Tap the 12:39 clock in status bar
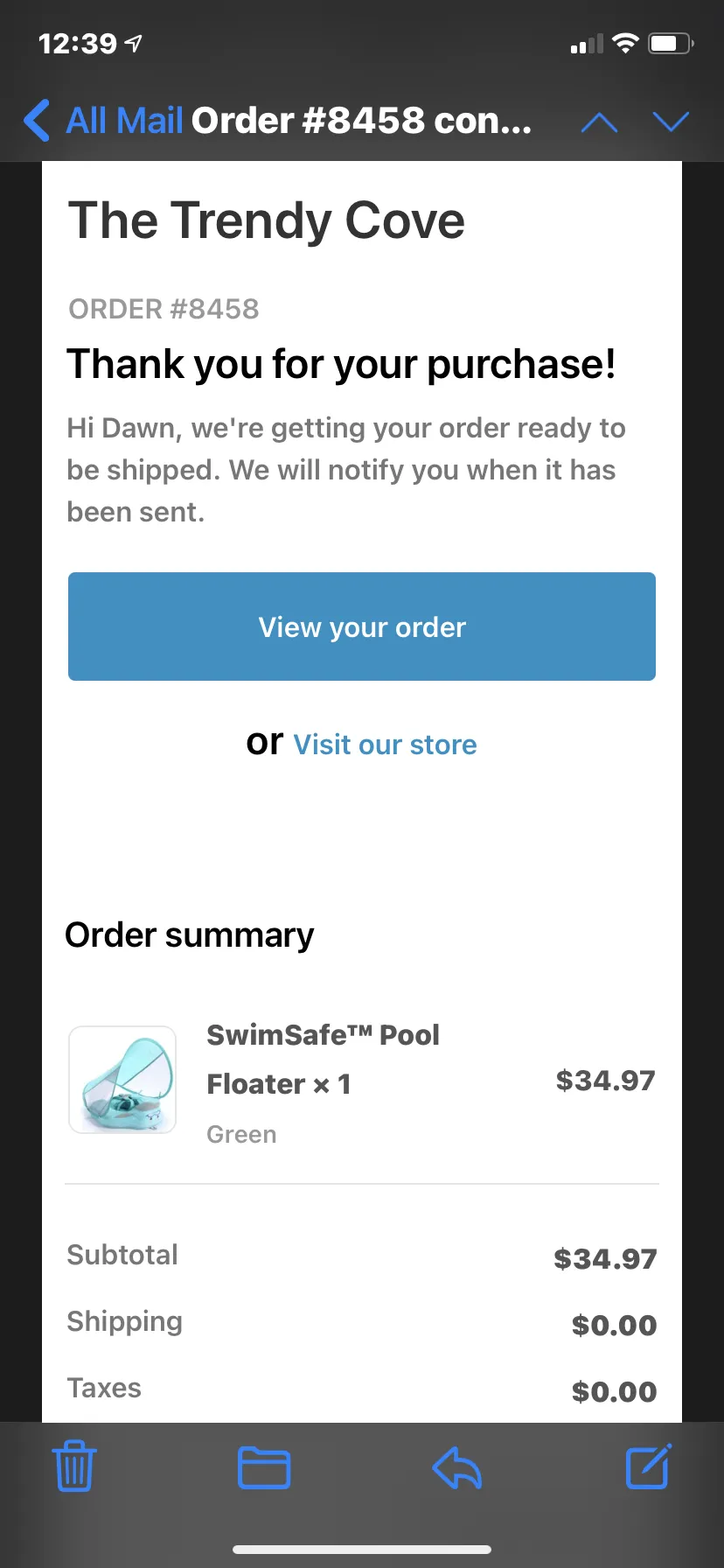The height and width of the screenshot is (1568, 724). (77, 43)
